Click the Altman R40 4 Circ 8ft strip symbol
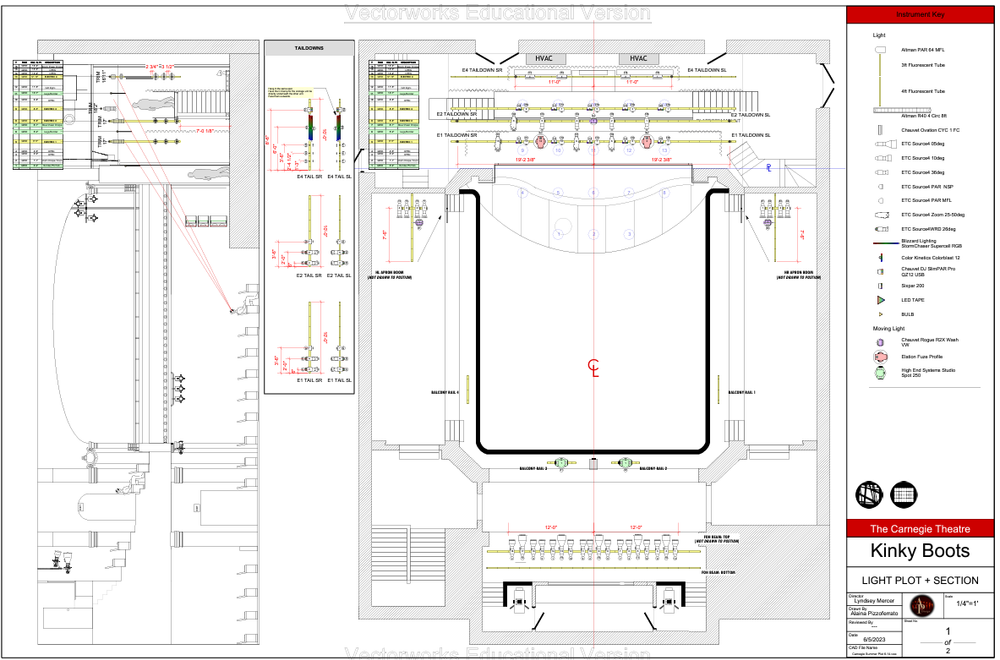Image resolution: width=1000 pixels, height=660 pixels. (901, 110)
